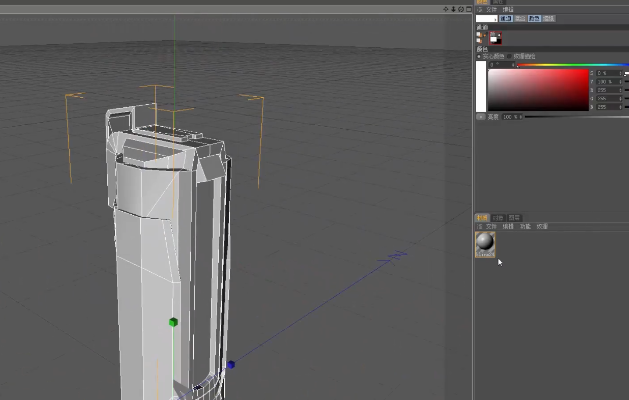This screenshot has width=629, height=400.
Task: Click the green Y-axis gizmo handle
Action: (173, 323)
